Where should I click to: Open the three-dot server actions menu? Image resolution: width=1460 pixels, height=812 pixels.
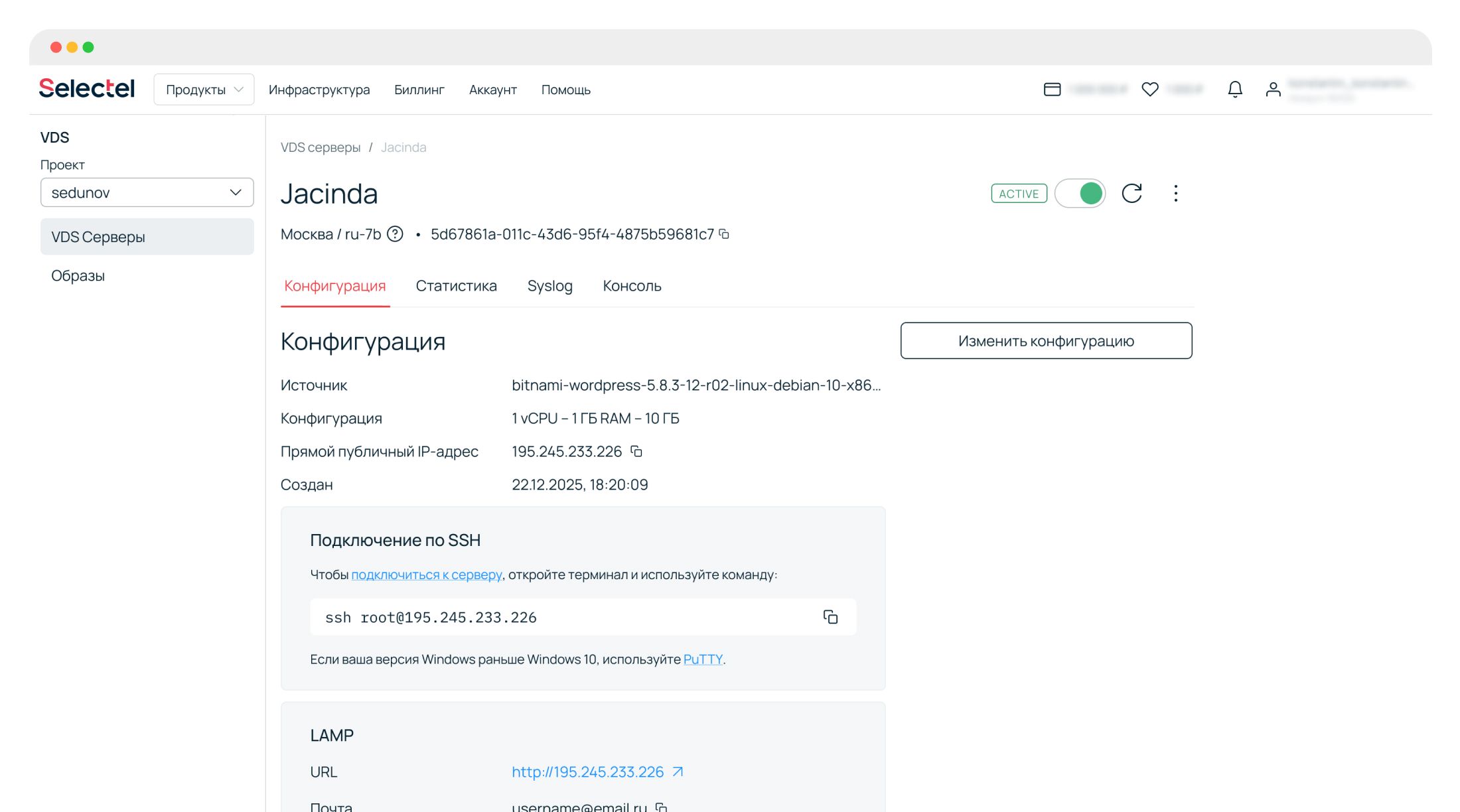(1175, 194)
